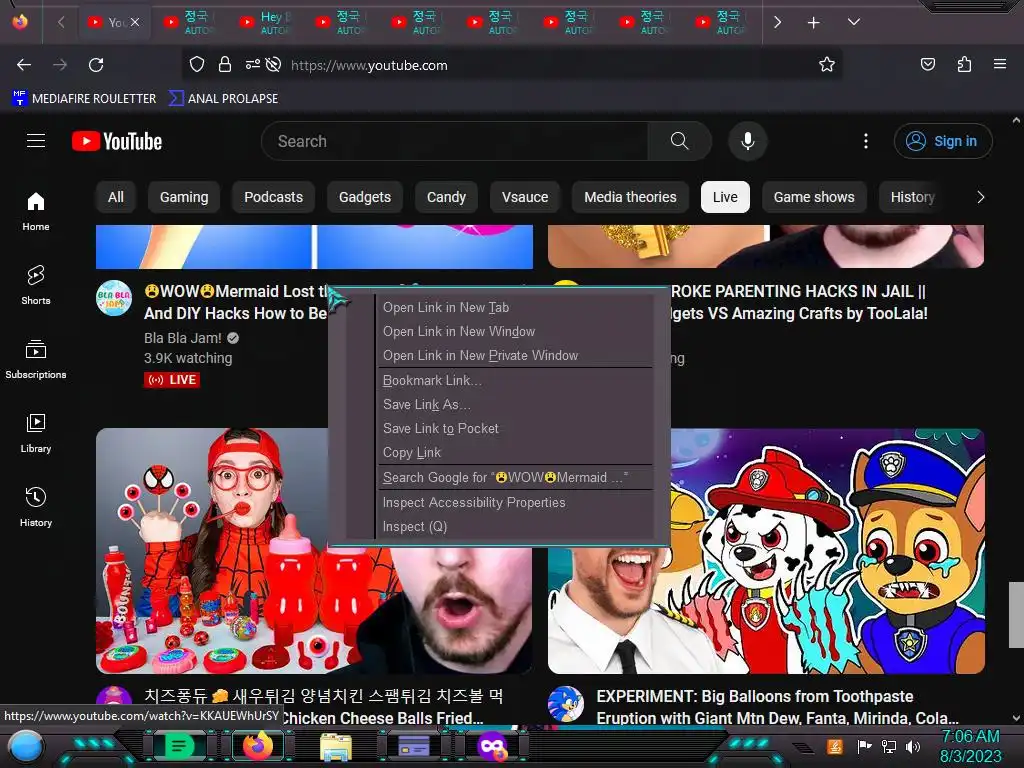Image resolution: width=1024 pixels, height=768 pixels.
Task: Open Start orb on taskbar
Action: tap(25, 746)
